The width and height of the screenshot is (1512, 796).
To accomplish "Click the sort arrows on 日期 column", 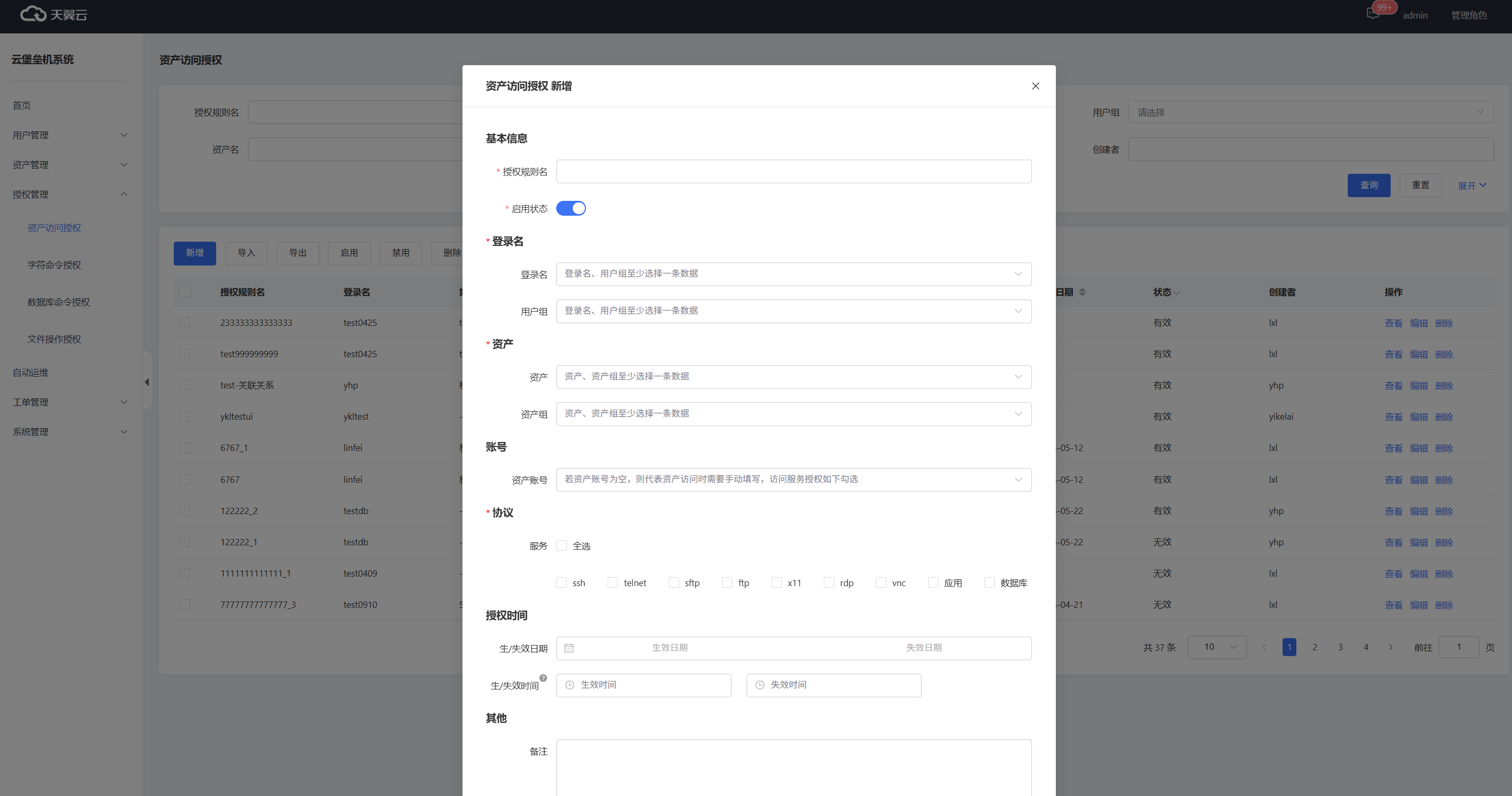I will (x=1082, y=292).
